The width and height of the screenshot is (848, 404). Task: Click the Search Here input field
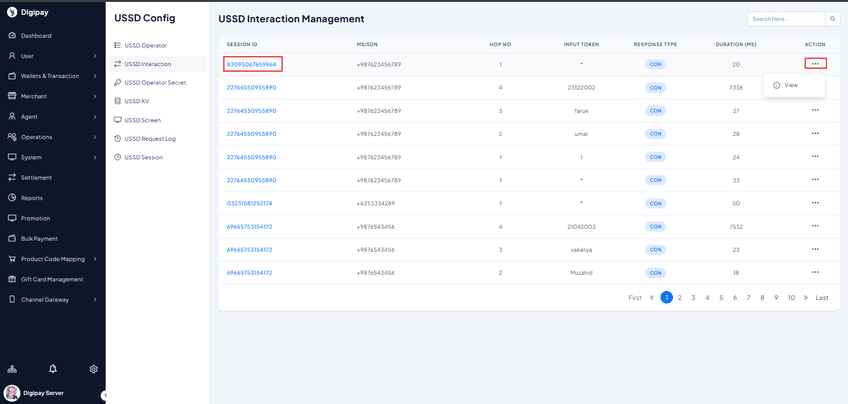pyautogui.click(x=786, y=19)
